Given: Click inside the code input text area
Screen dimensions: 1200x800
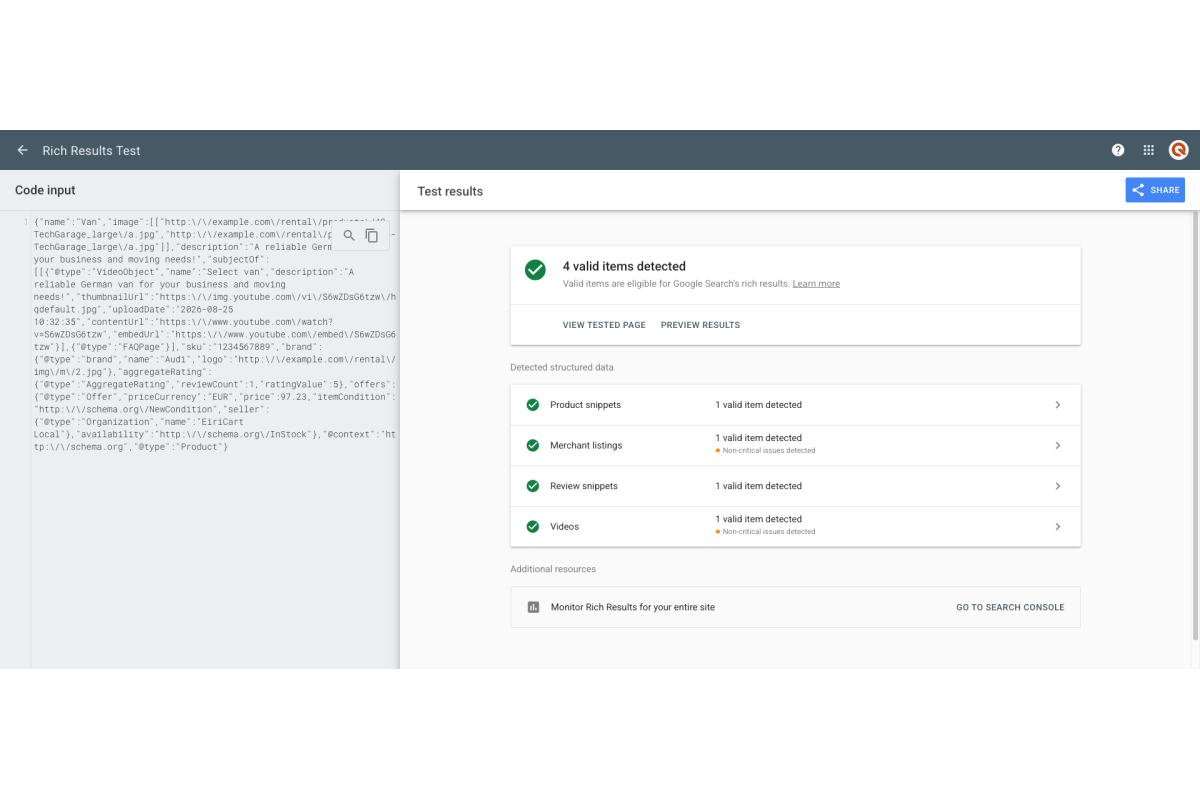Looking at the screenshot, I should pyautogui.click(x=215, y=440).
